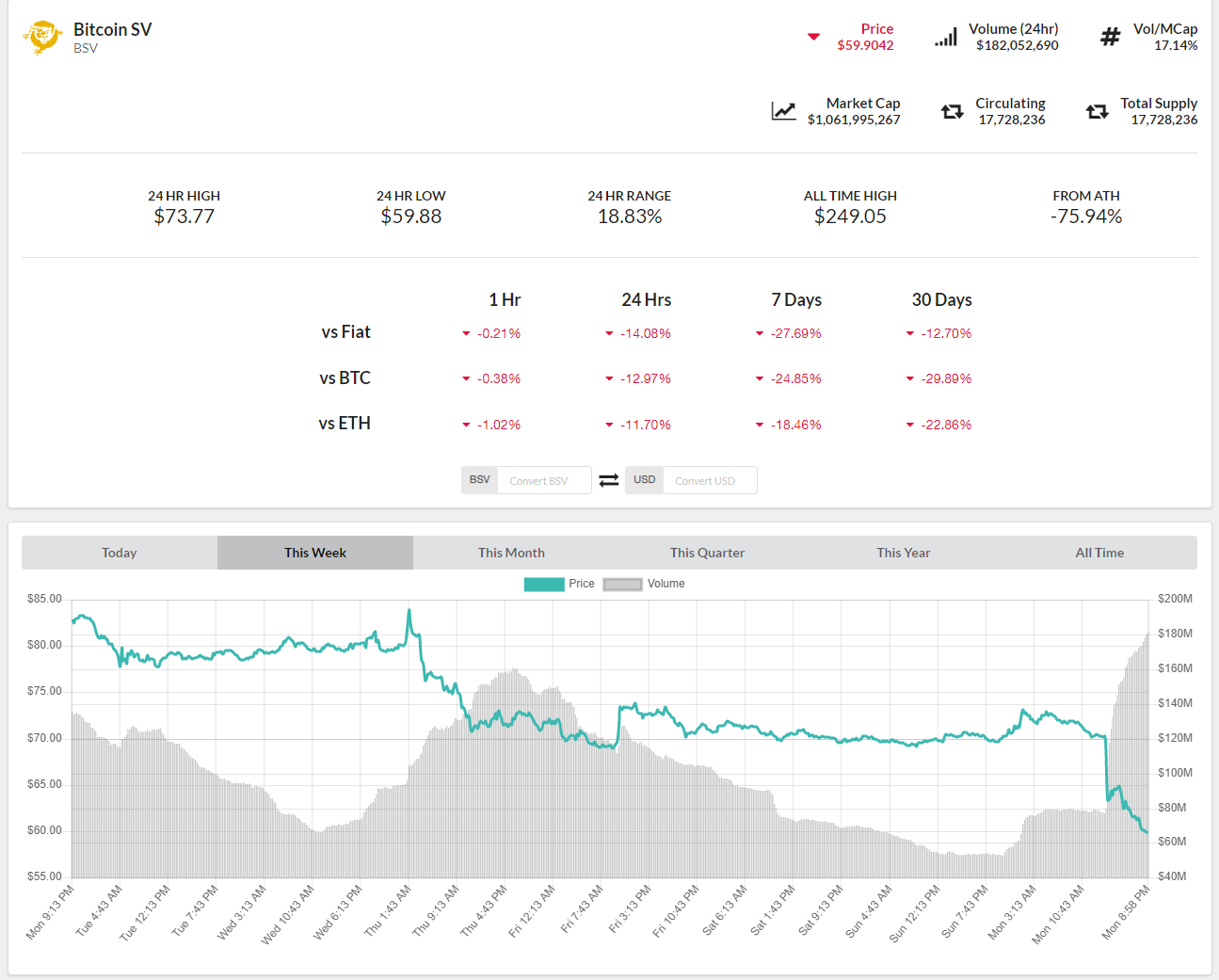The height and width of the screenshot is (980, 1219).
Task: Click down arrow beside vs Fiat -14.08%
Action: tap(609, 333)
